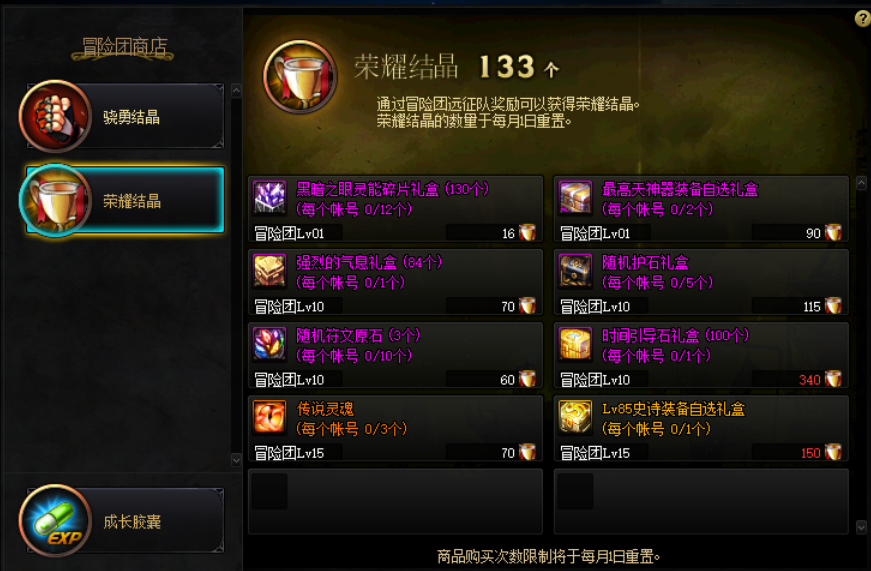This screenshot has width=871, height=571.
Task: Click the 最高天神器装备自选礼盒 chest icon
Action: 575,198
